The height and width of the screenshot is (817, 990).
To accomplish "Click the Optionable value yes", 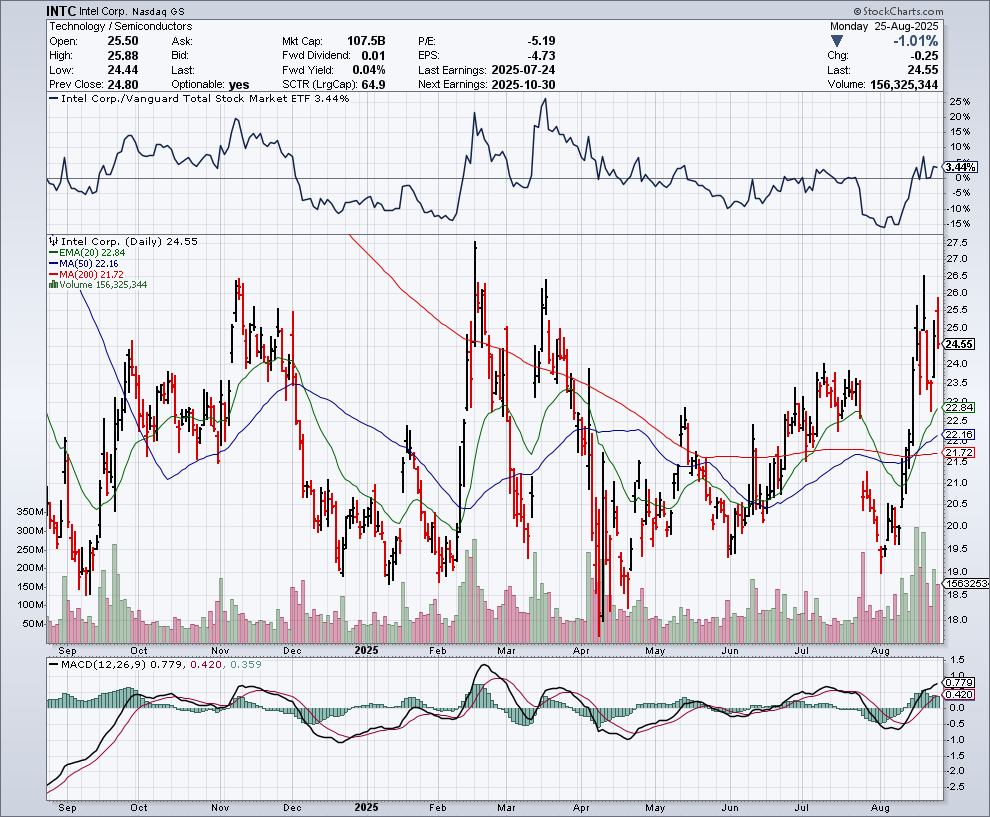I will 239,85.
